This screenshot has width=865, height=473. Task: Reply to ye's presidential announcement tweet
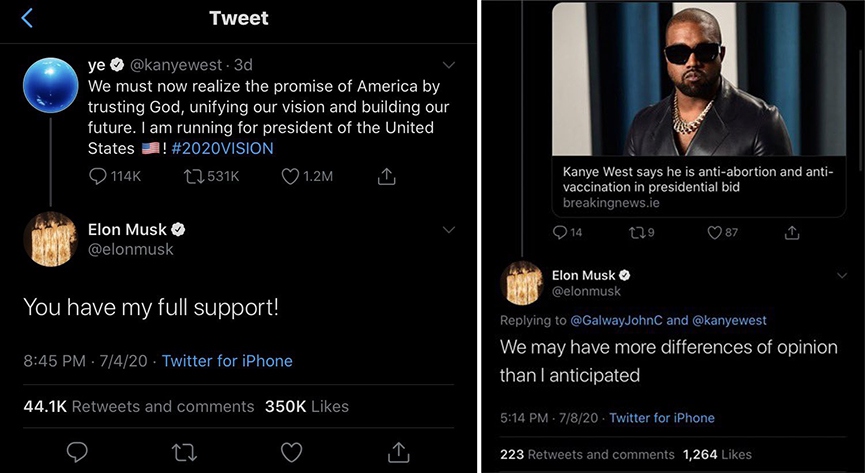pos(99,176)
